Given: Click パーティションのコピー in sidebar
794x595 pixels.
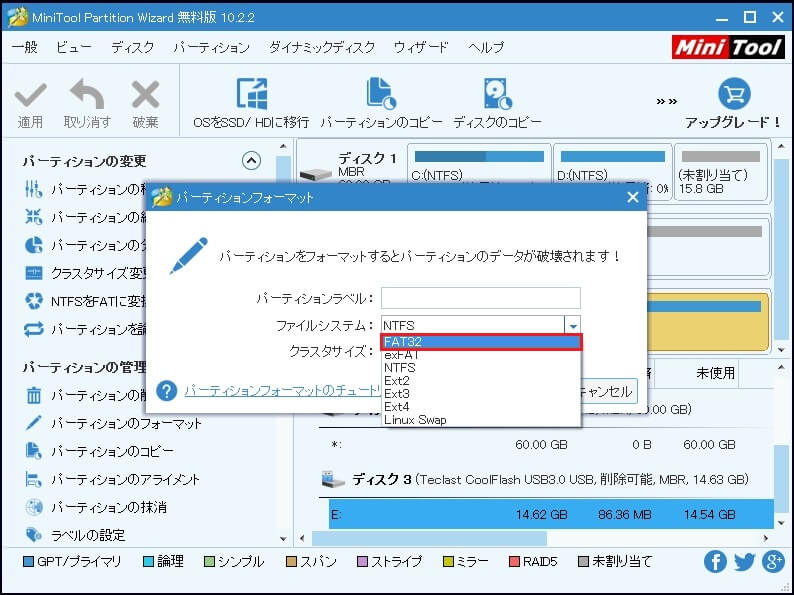Looking at the screenshot, I should coord(112,451).
